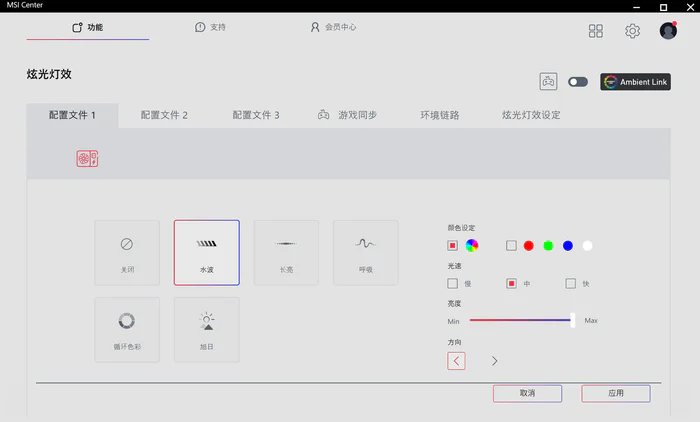Choose the 长亮 steady lighting effect
The width and height of the screenshot is (700, 422).
pyautogui.click(x=286, y=253)
